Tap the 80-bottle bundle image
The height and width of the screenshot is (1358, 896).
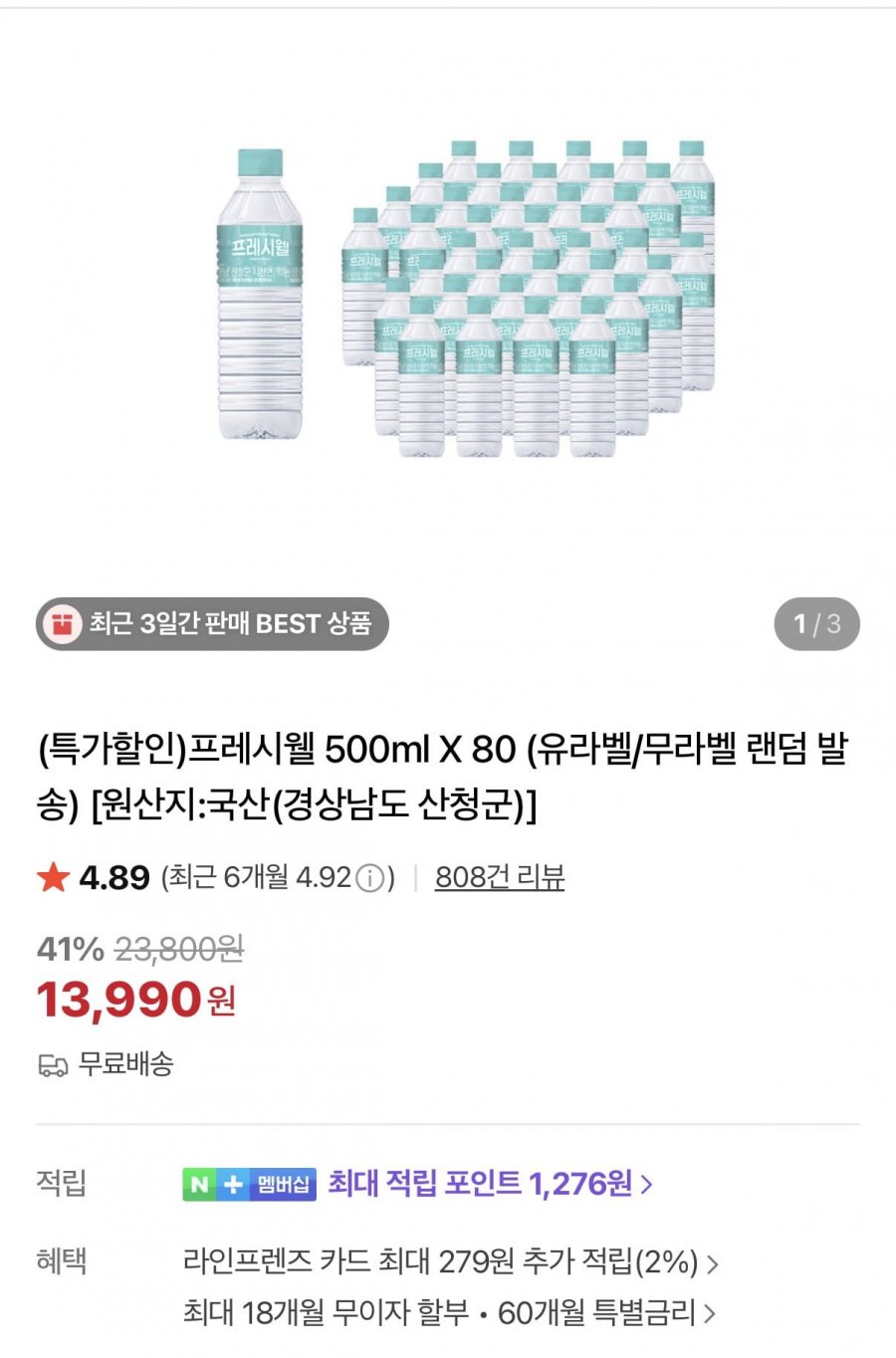(x=528, y=299)
